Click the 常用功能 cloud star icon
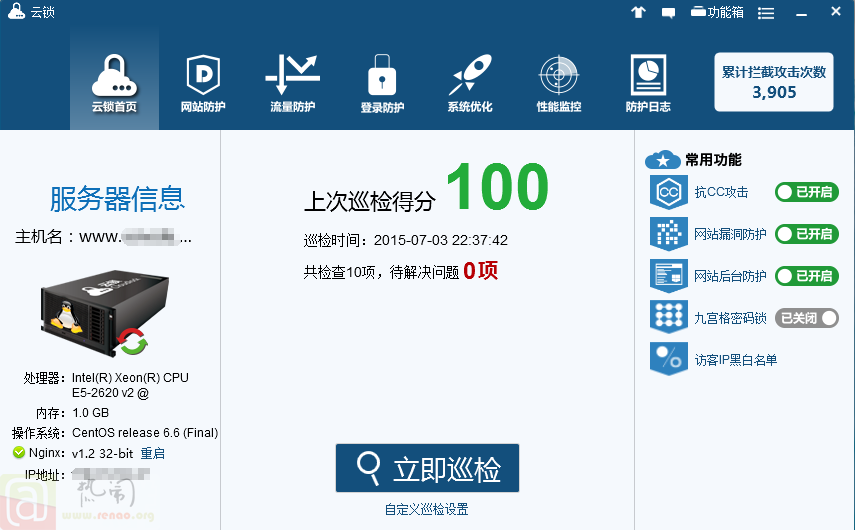 pyautogui.click(x=662, y=160)
